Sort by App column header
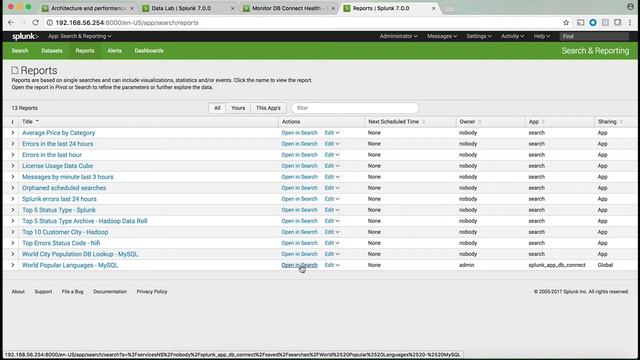The height and width of the screenshot is (360, 640). click(x=536, y=122)
